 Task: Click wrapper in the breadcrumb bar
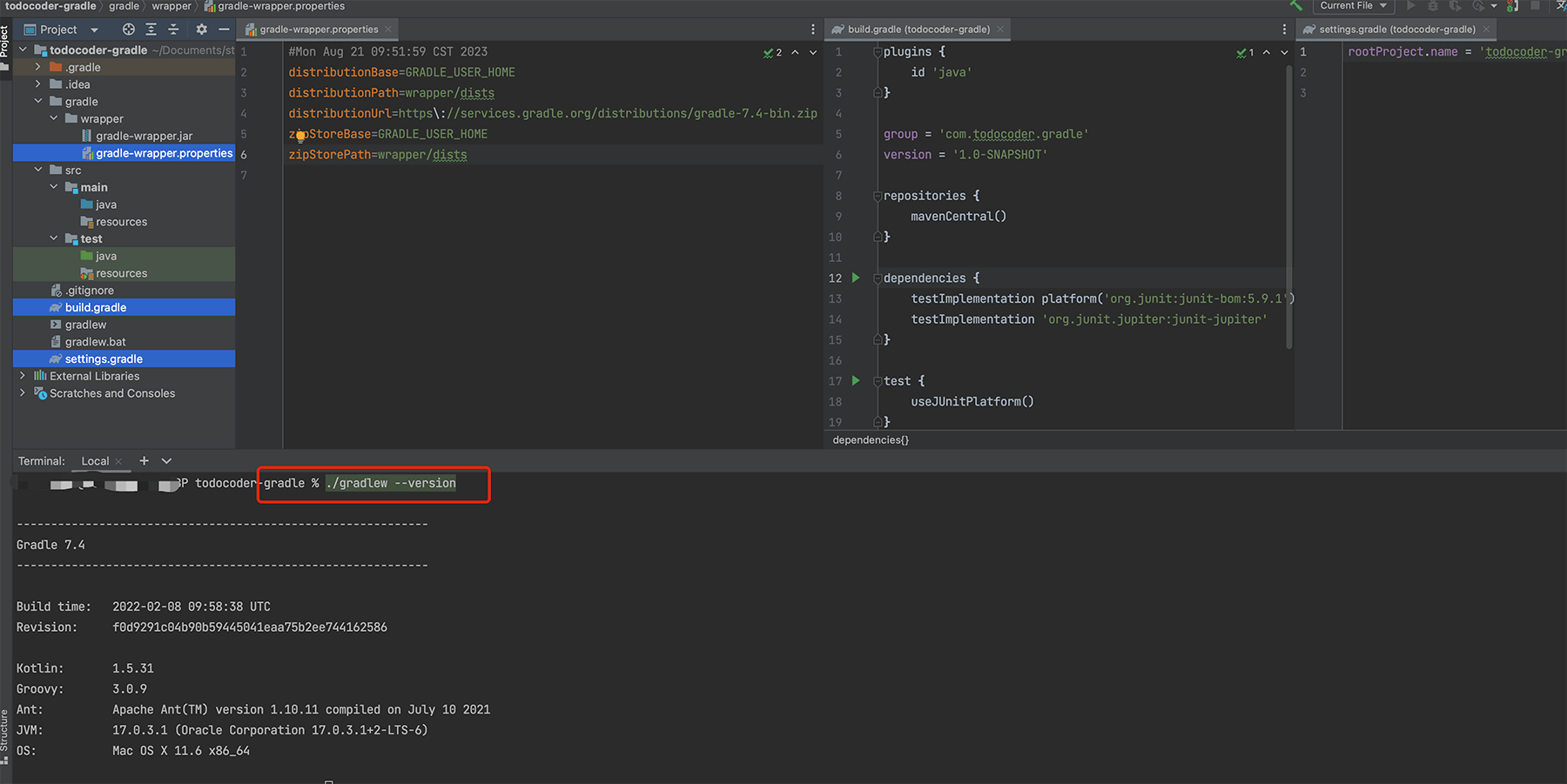[171, 6]
